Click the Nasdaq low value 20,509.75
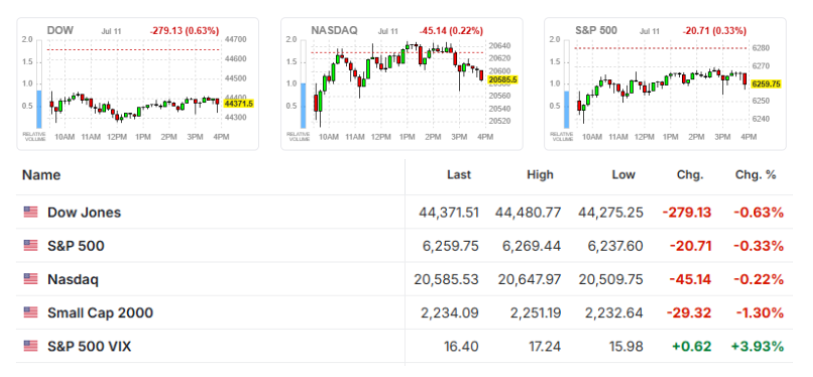813x377 pixels. coord(612,280)
